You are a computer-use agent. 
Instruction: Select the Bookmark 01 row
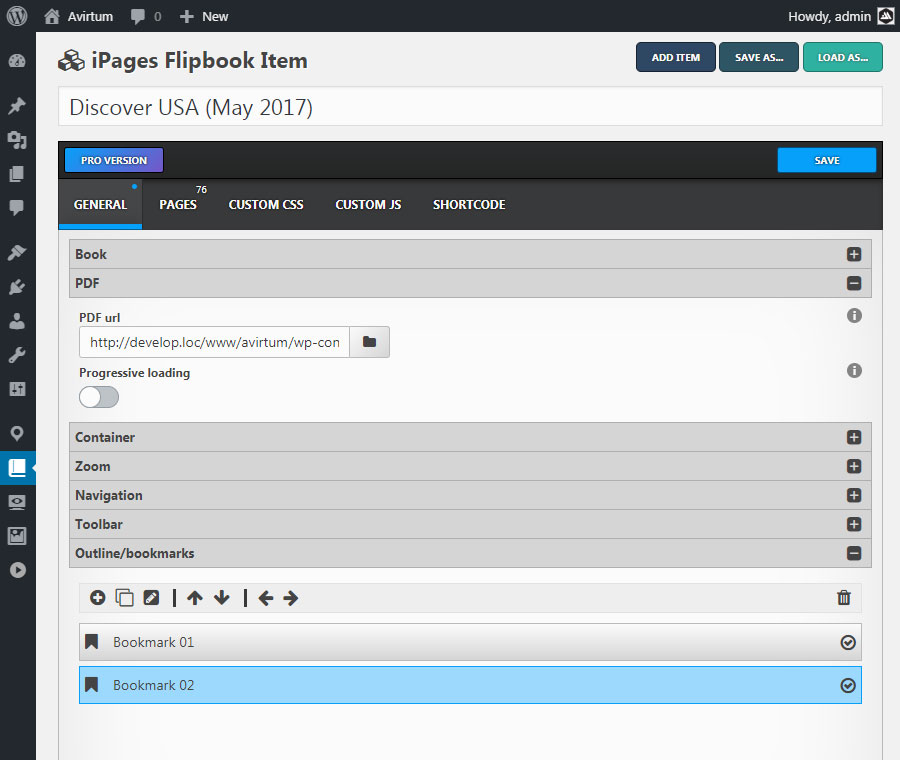click(x=470, y=642)
